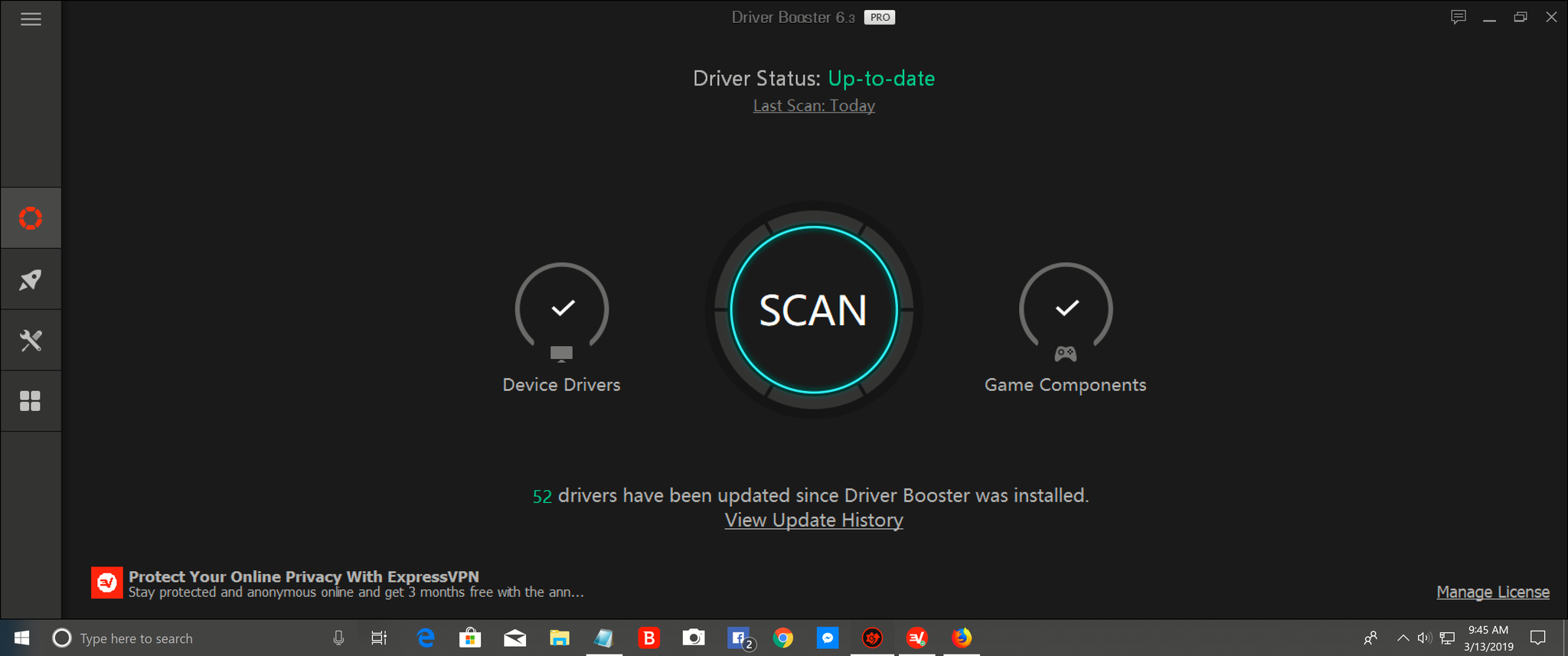Click the big SCAN button
Image resolution: width=1568 pixels, height=656 pixels.
click(813, 310)
